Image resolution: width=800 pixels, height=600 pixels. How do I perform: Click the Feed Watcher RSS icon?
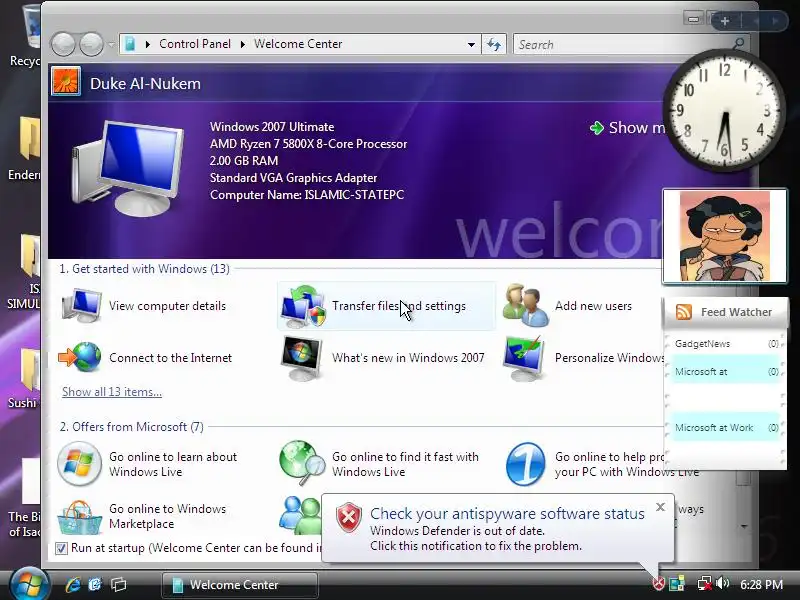click(x=684, y=312)
